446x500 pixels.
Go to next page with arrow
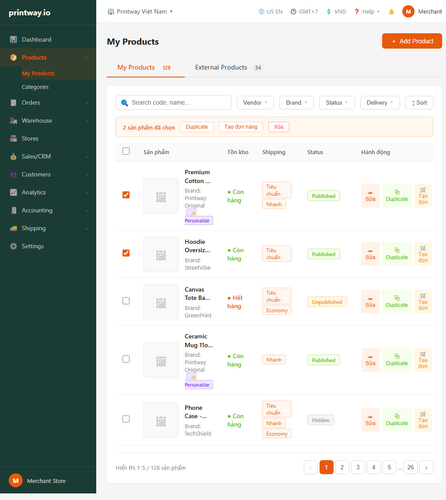[x=426, y=467]
